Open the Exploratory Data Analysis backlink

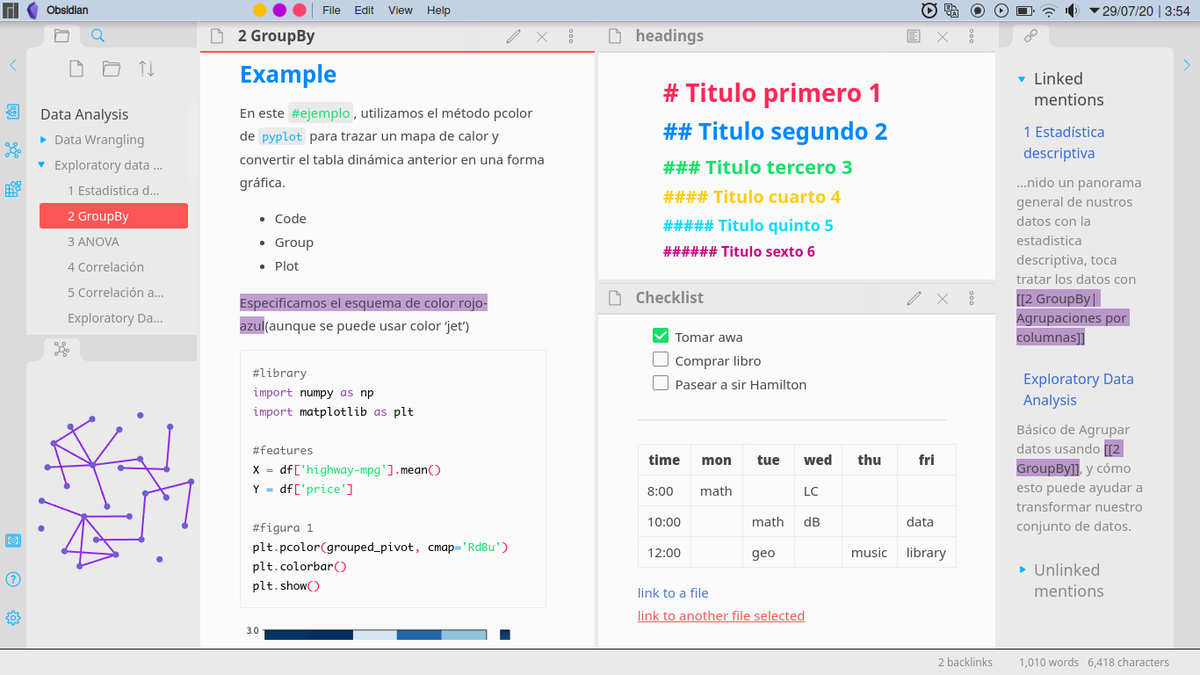point(1078,389)
